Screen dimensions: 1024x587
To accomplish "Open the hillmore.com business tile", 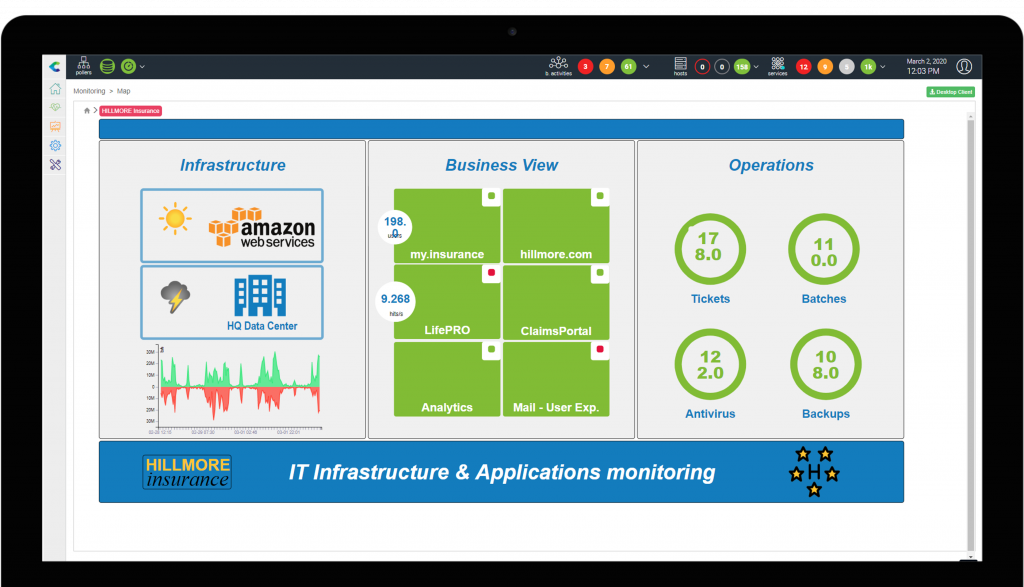I will [x=556, y=226].
